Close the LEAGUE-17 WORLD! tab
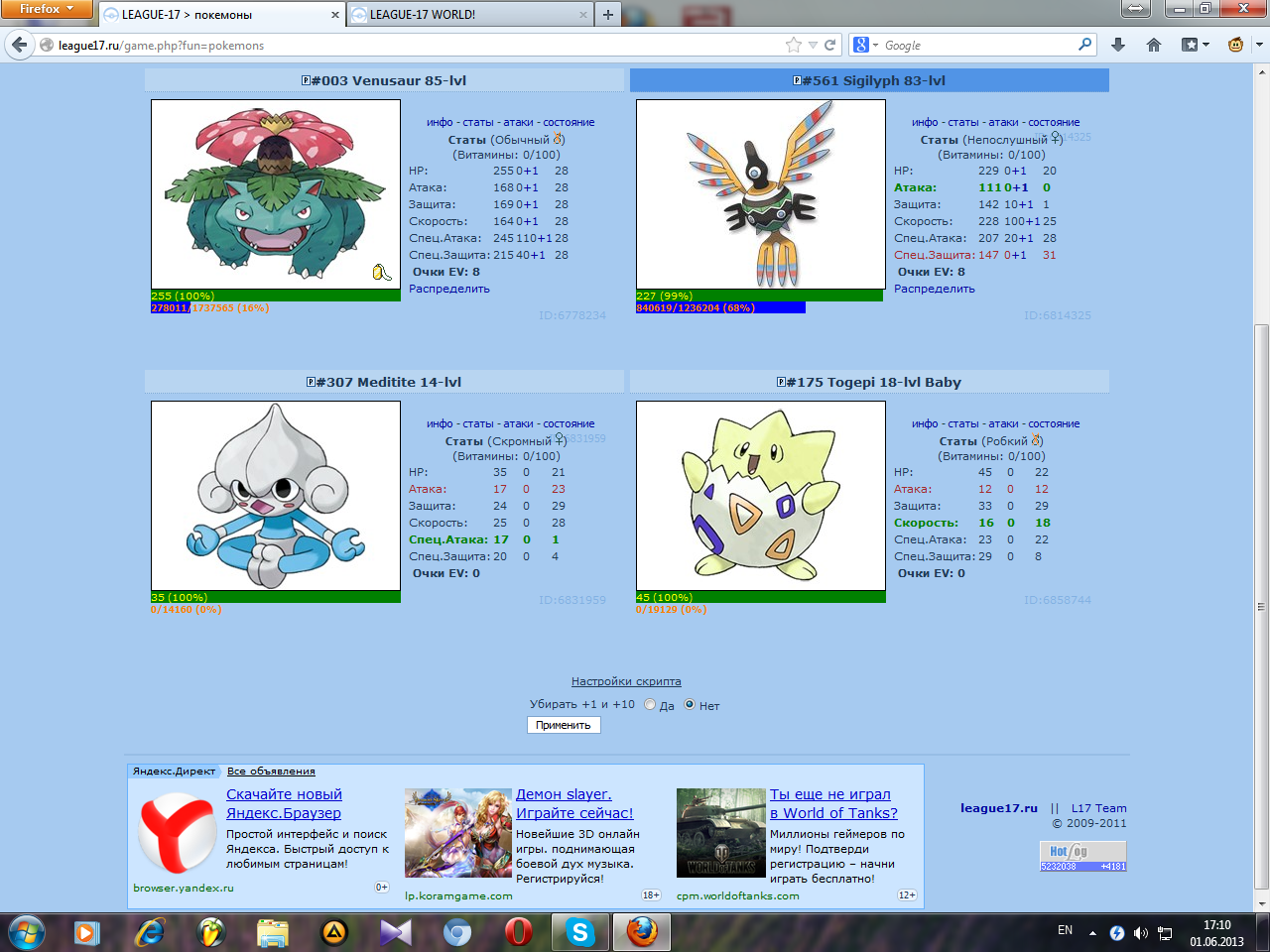The height and width of the screenshot is (952, 1270). (x=583, y=15)
